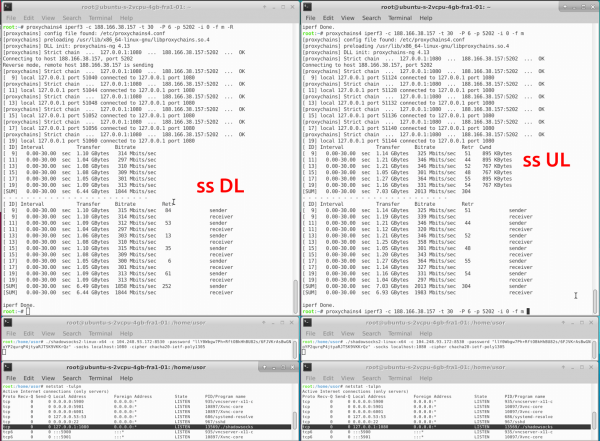Open File menu in ss DL terminal
The image size is (600, 441).
9,16
